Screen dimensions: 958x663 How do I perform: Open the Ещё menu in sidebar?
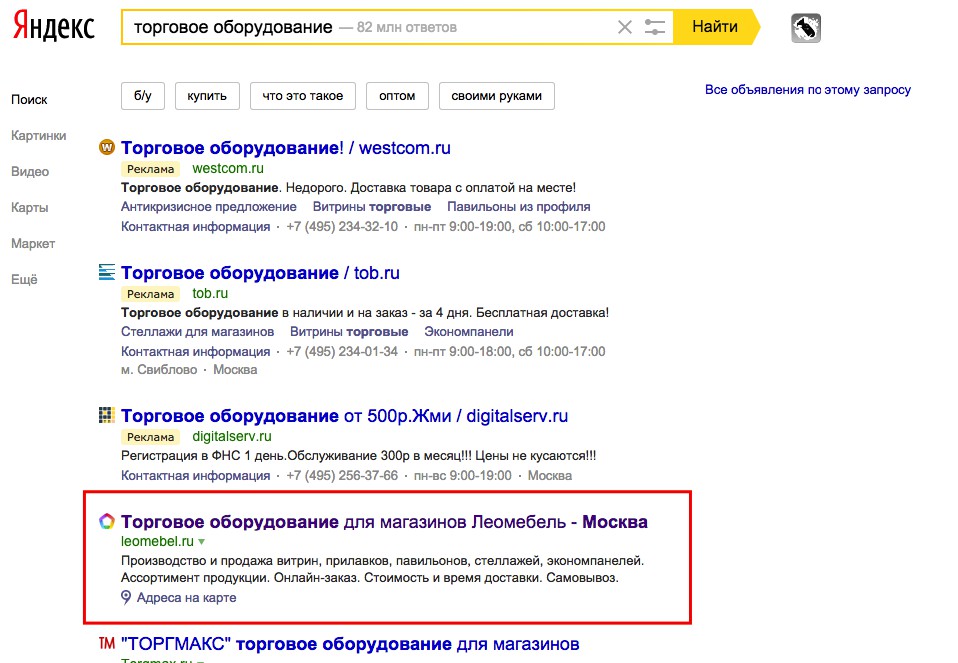[24, 280]
